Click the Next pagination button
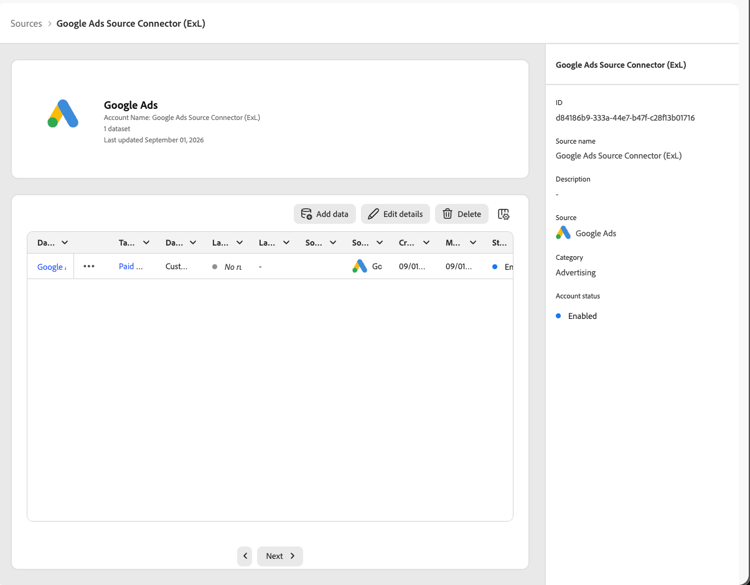The image size is (750, 585). 280,556
